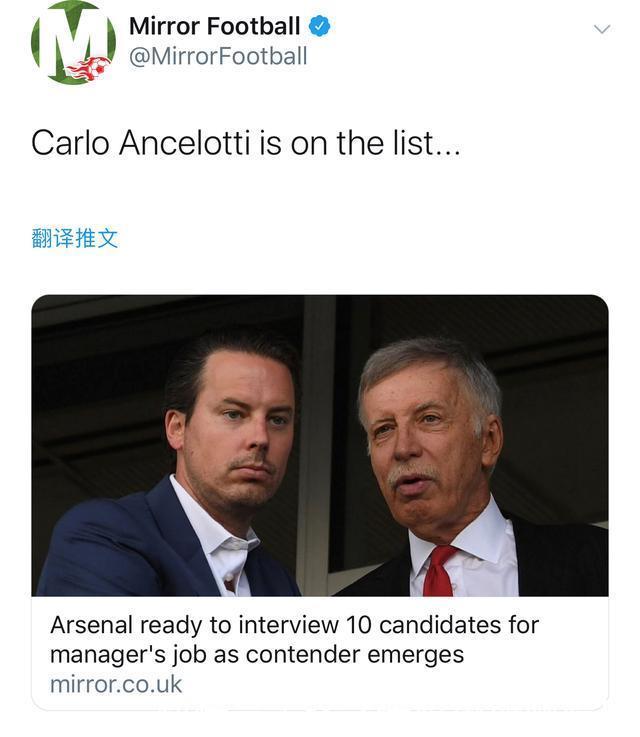The width and height of the screenshot is (640, 737).
Task: Visit the mirror.co.uk domain link
Action: (x=116, y=685)
